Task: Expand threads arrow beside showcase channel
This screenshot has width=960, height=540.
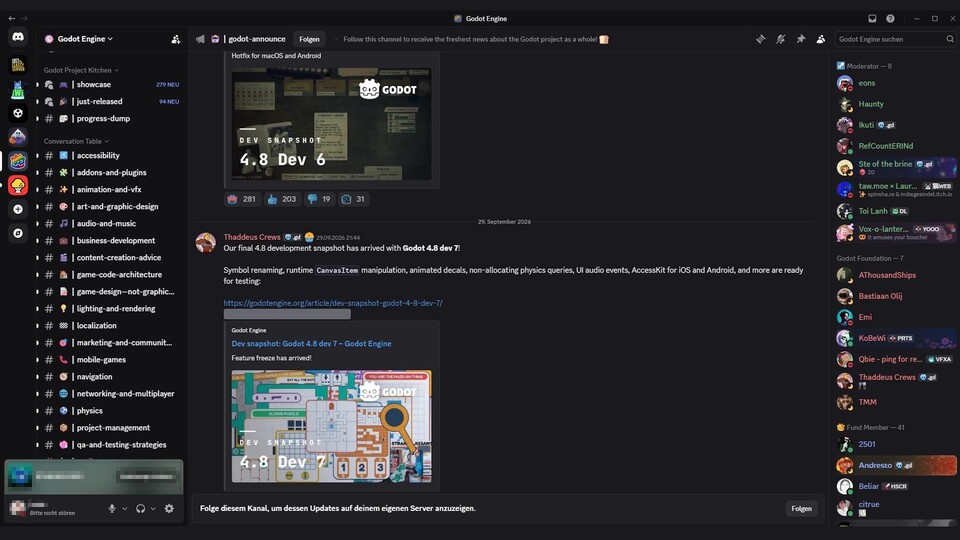Action: [x=37, y=84]
